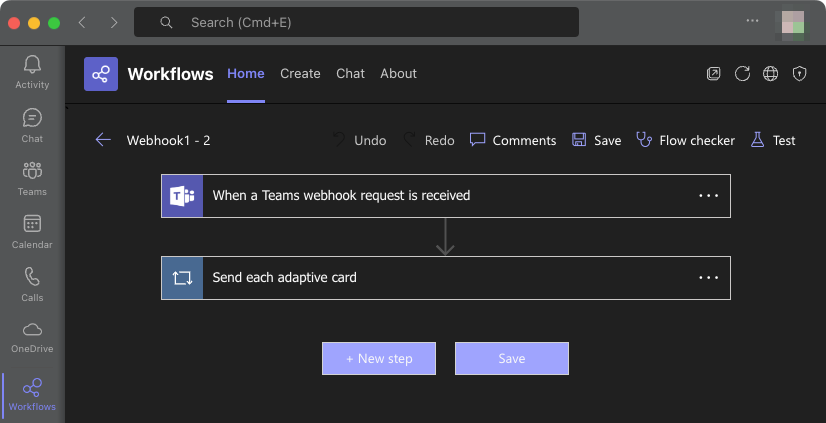Go back from Webhook1 - 2 flow
Image resolution: width=826 pixels, height=423 pixels.
click(103, 140)
